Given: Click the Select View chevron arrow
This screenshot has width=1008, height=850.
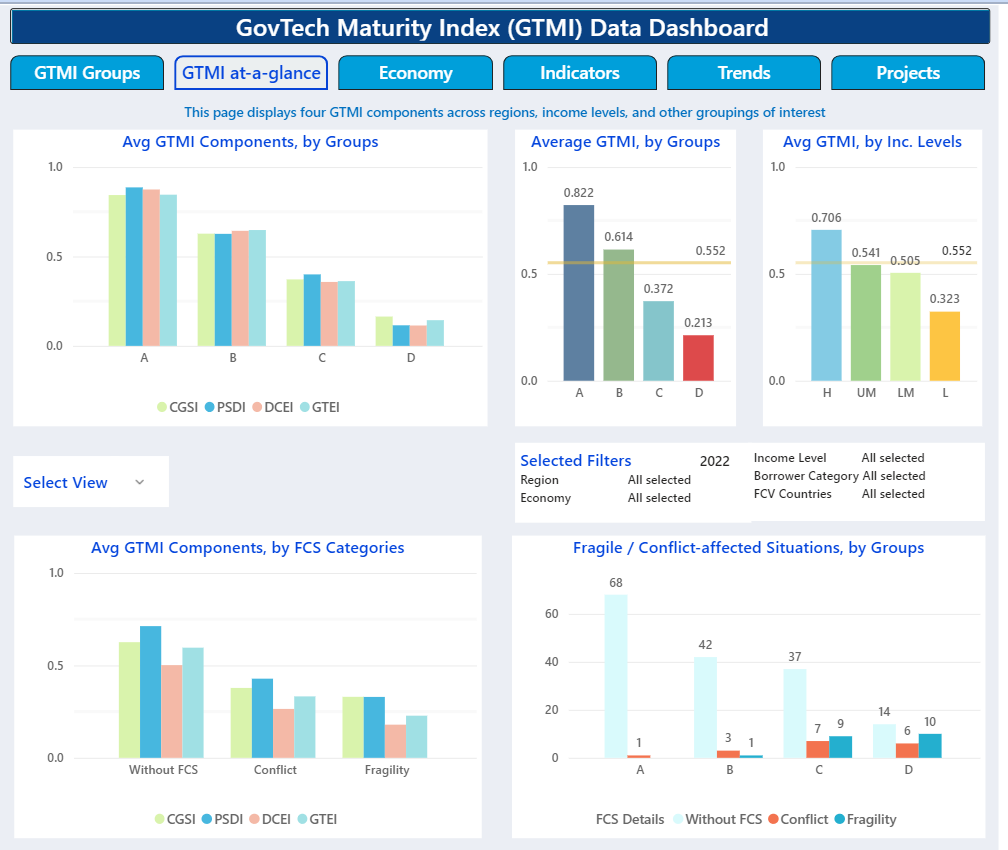Looking at the screenshot, I should 140,482.
